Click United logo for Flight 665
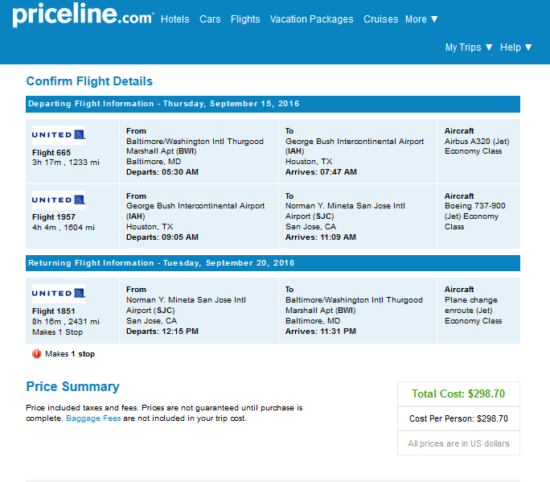Screen dimensions: 550x482 [59, 135]
